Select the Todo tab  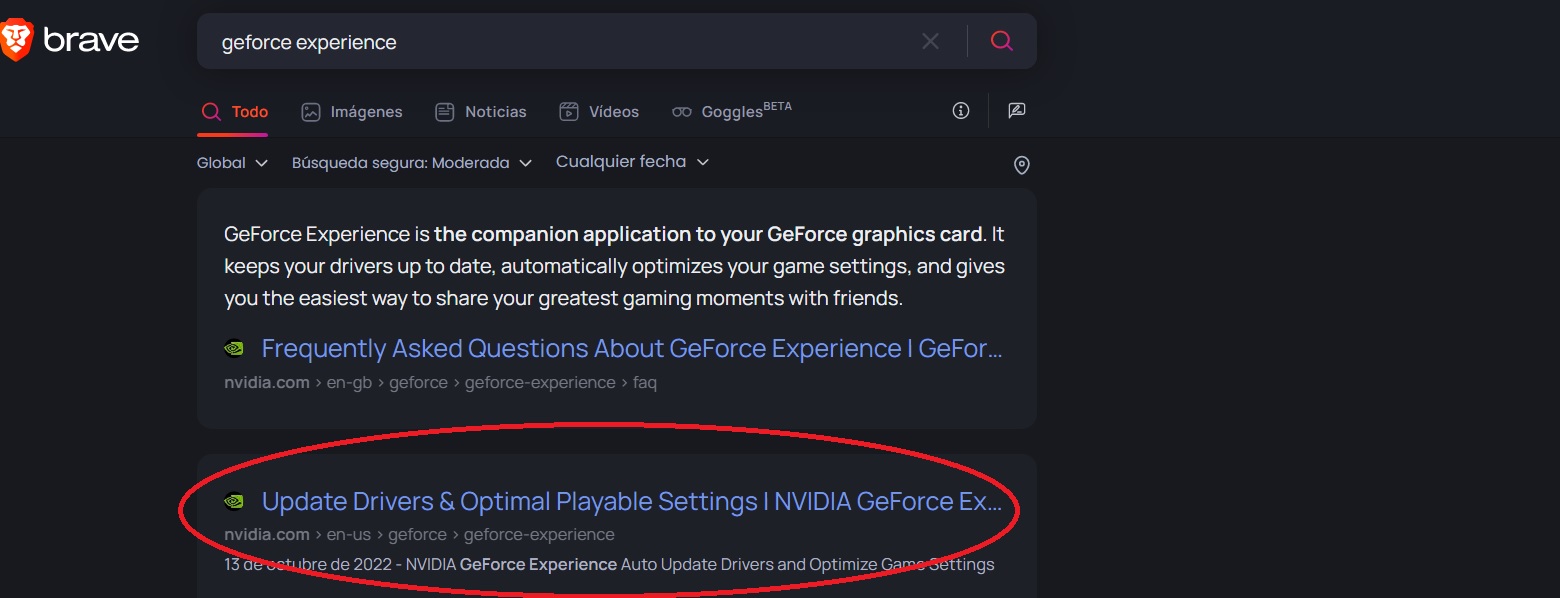click(234, 112)
